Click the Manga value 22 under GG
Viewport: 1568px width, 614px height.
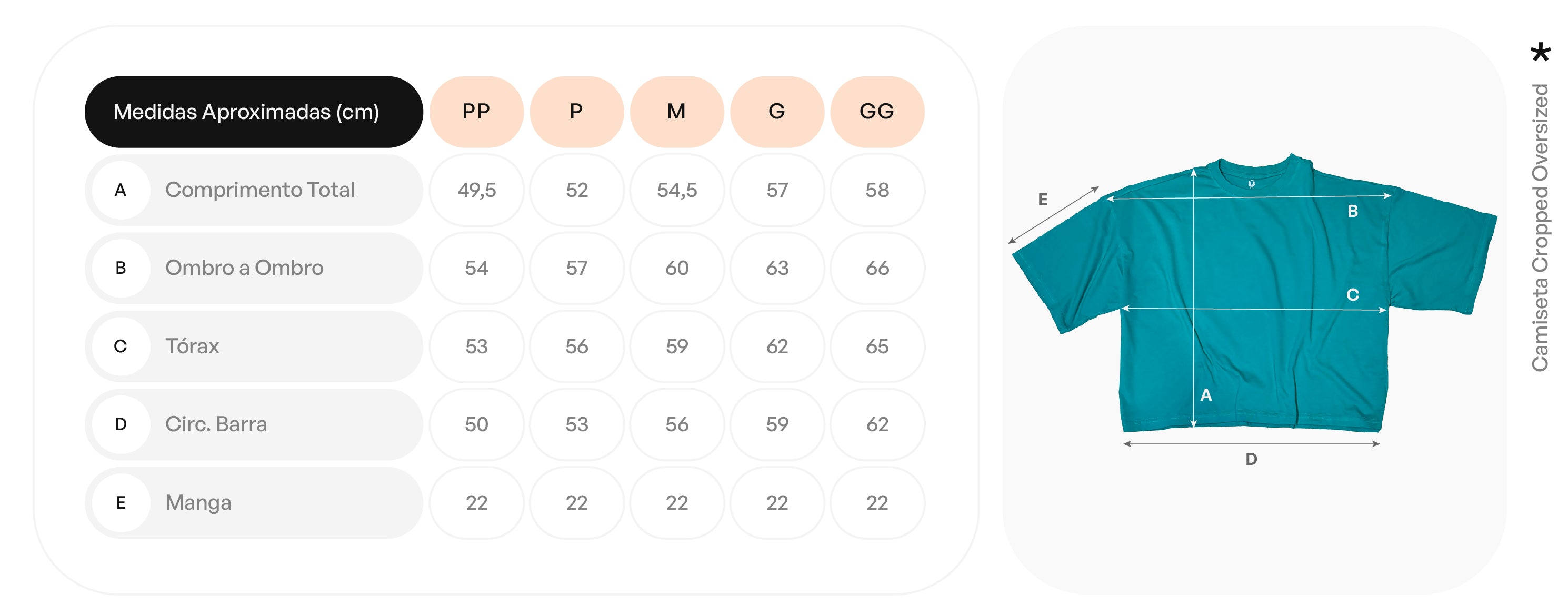876,502
